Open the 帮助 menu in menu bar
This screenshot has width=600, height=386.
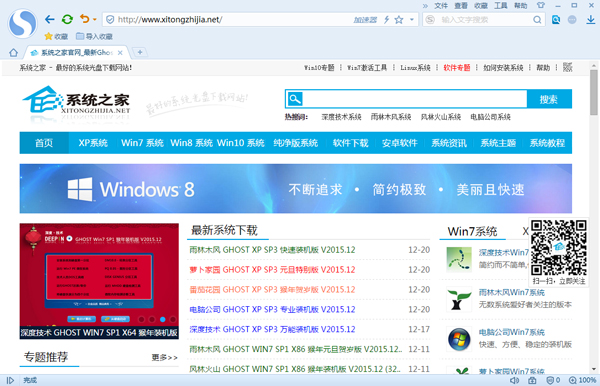tap(520, 5)
